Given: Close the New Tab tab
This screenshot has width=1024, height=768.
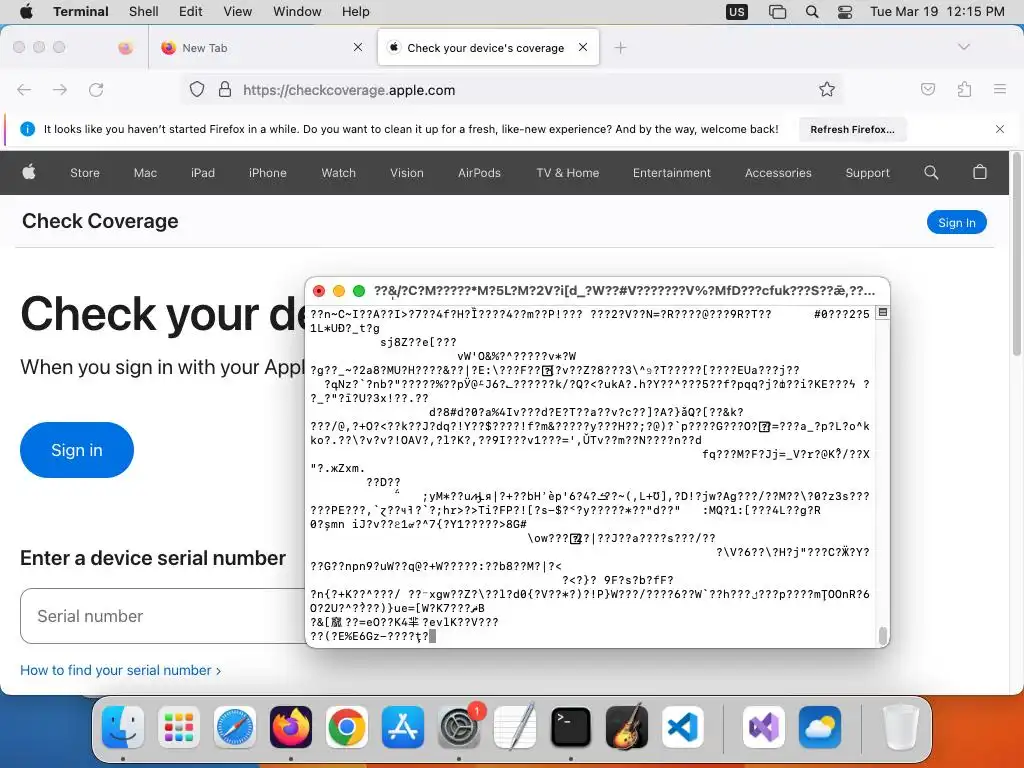Looking at the screenshot, I should click(358, 47).
